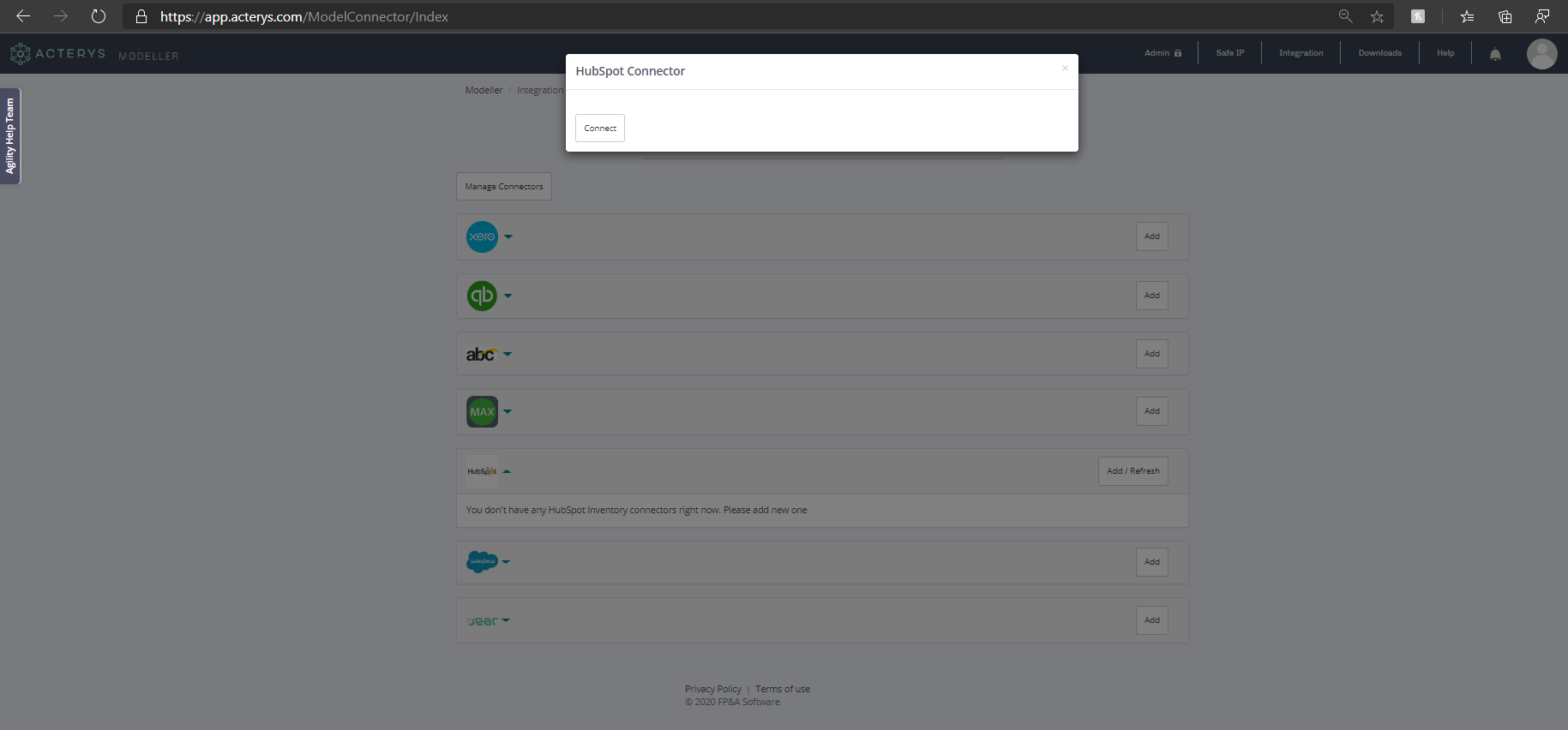
Task: Open the browser Favorites list
Action: [x=1468, y=16]
